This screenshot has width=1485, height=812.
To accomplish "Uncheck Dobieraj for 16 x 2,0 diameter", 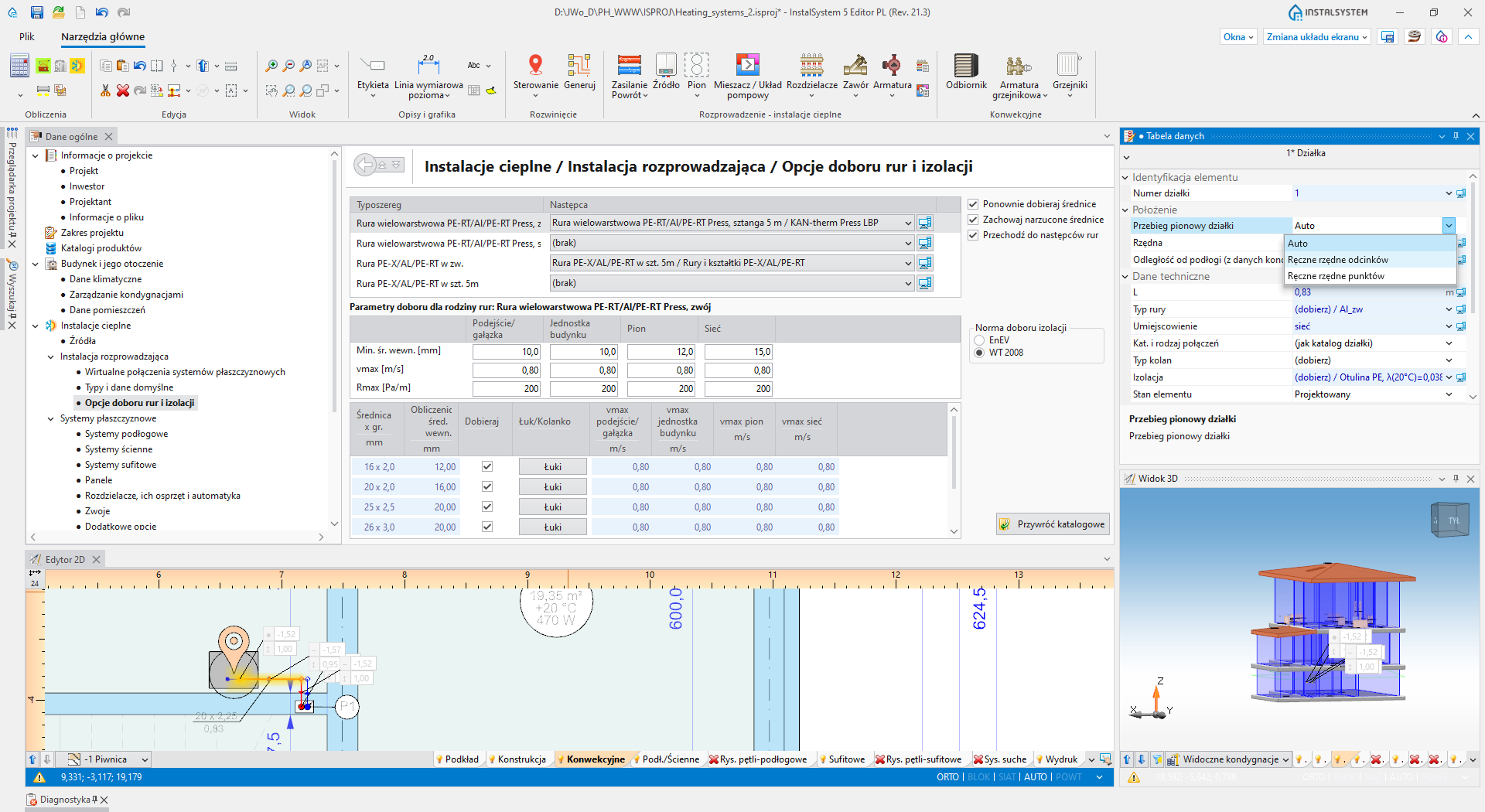I will (487, 466).
